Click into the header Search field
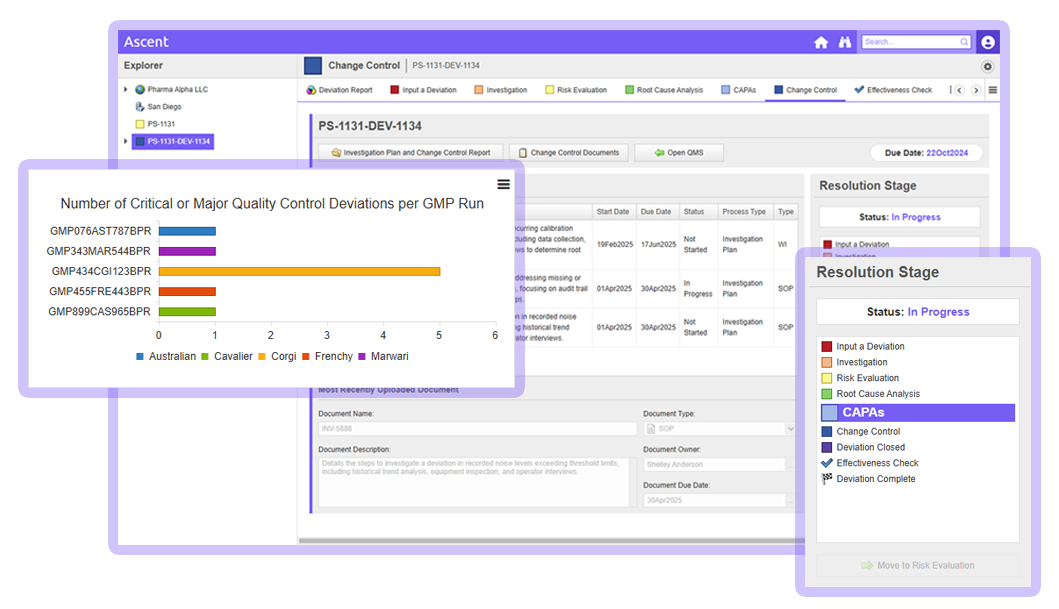1059x609 pixels. coord(910,42)
